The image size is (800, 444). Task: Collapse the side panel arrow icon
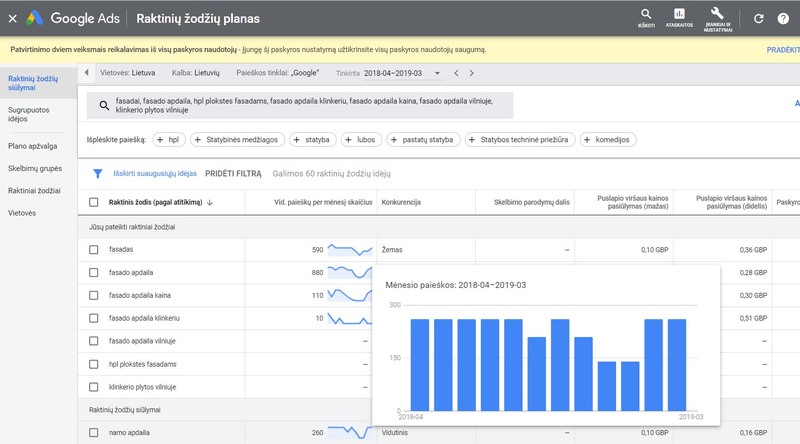point(87,73)
